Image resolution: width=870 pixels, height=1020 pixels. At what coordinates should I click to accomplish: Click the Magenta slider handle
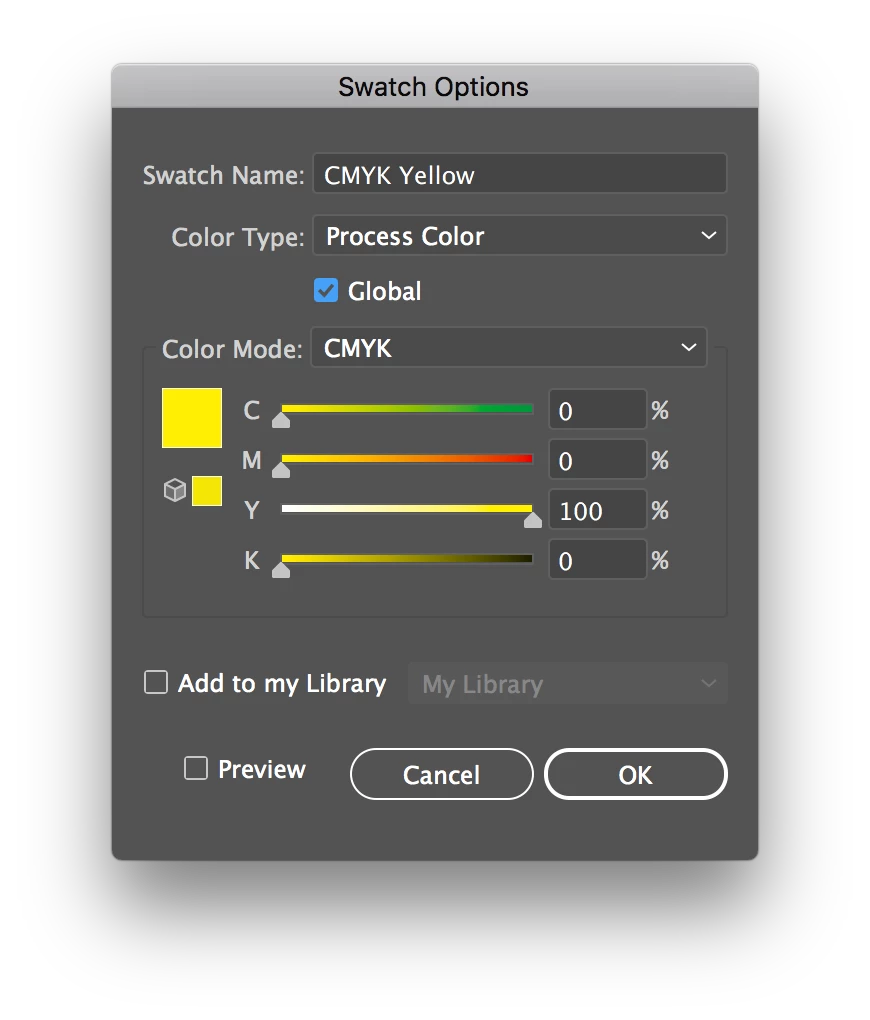[281, 470]
